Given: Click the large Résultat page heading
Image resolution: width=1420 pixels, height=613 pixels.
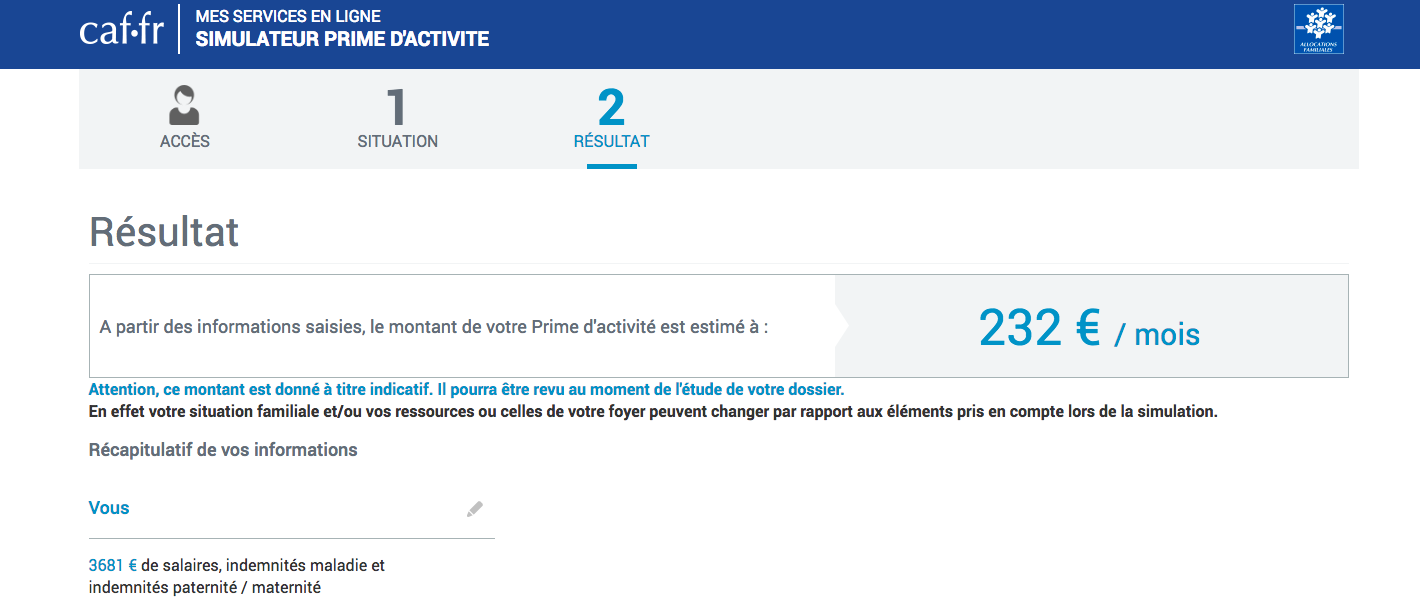Looking at the screenshot, I should [x=164, y=232].
